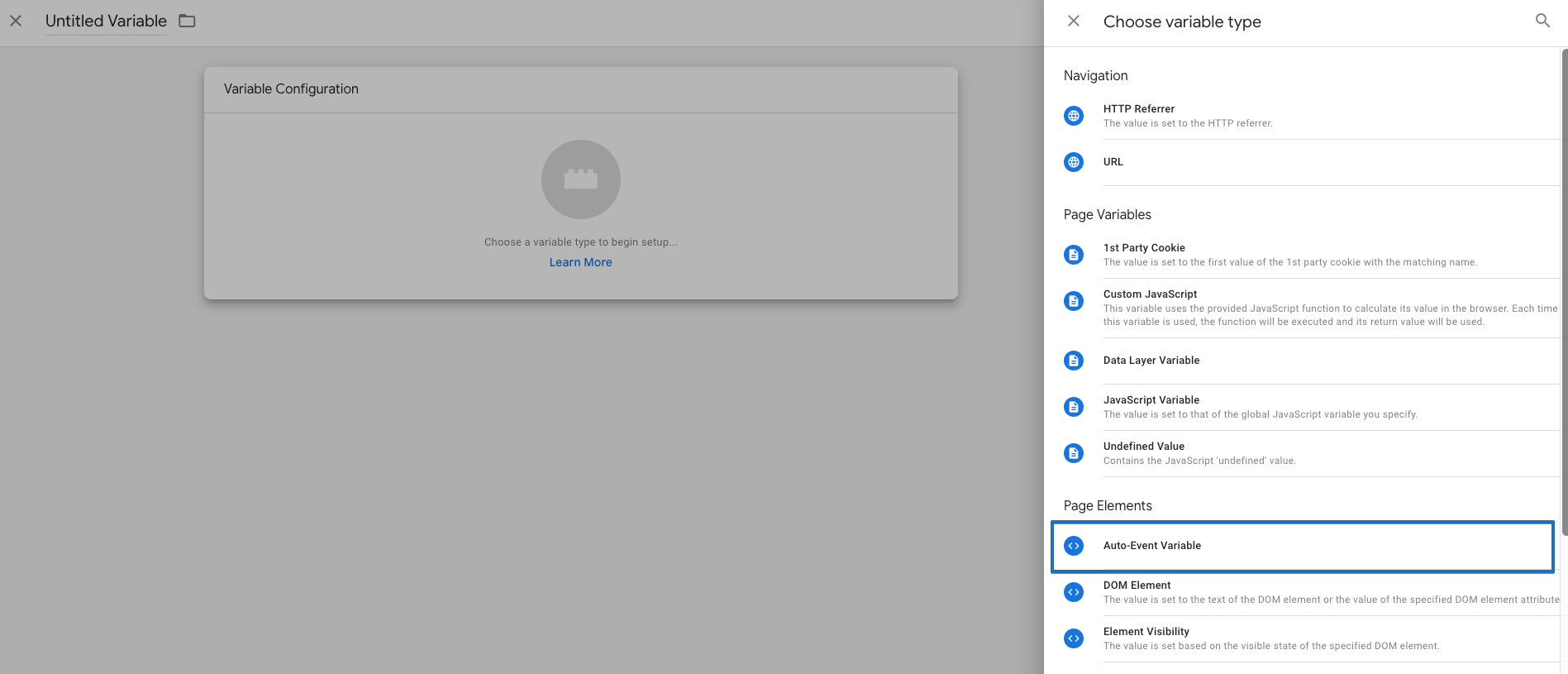The image size is (1568, 674).
Task: Pick the Undefined Value variable type
Action: click(1143, 447)
